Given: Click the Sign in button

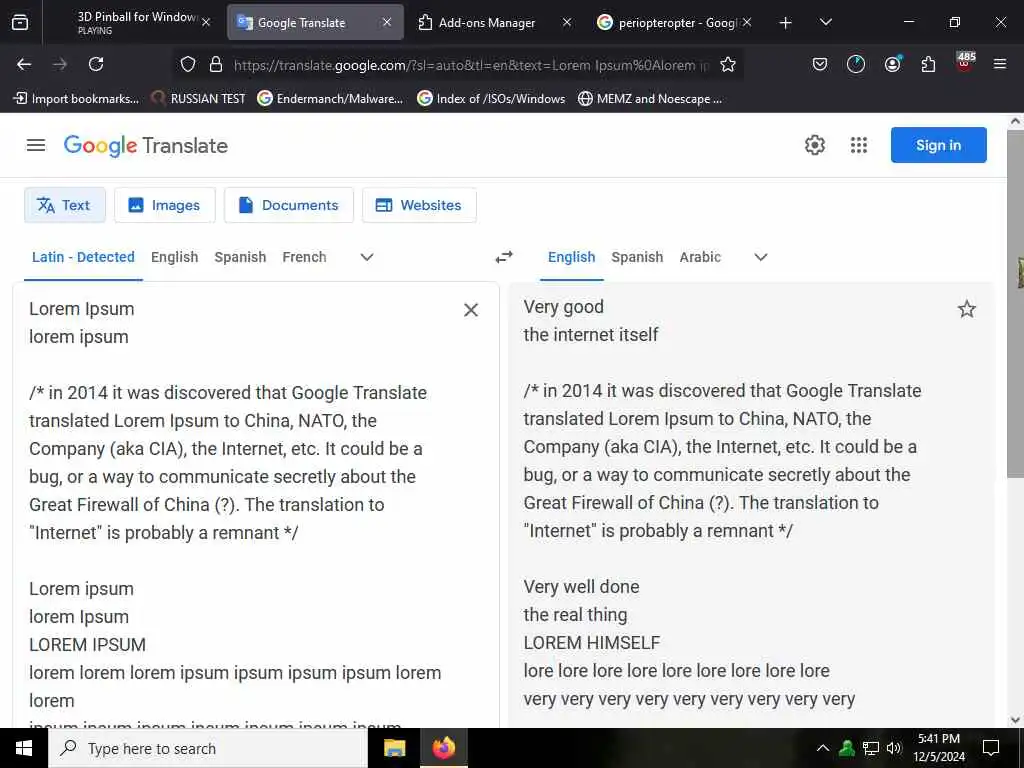Looking at the screenshot, I should (938, 145).
